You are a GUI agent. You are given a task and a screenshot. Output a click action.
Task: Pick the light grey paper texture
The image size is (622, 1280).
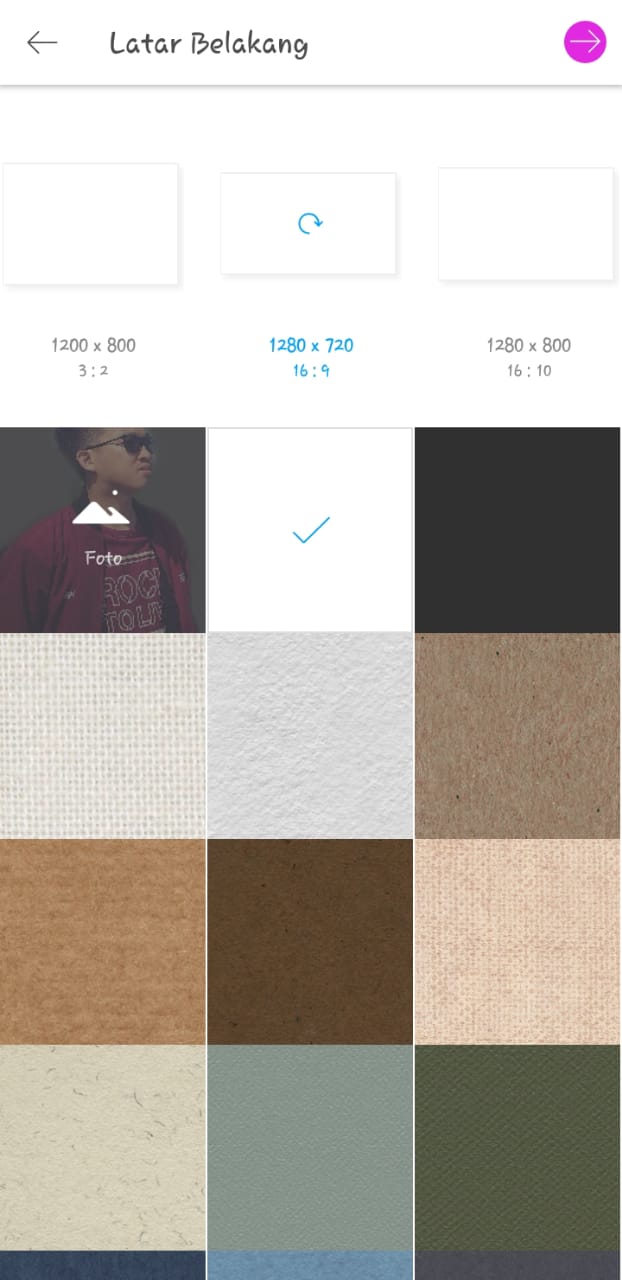(x=310, y=736)
